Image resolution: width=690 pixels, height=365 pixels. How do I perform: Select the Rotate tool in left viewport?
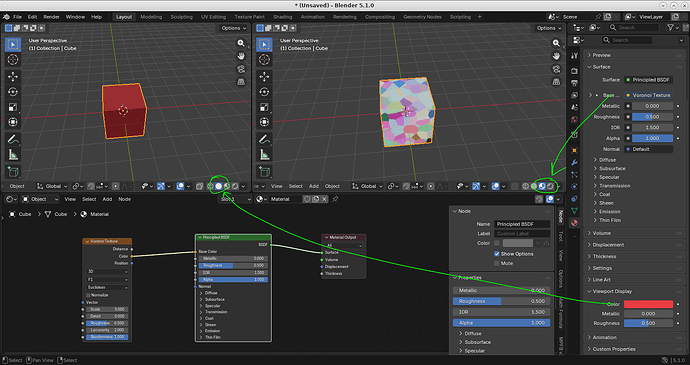click(x=13, y=92)
